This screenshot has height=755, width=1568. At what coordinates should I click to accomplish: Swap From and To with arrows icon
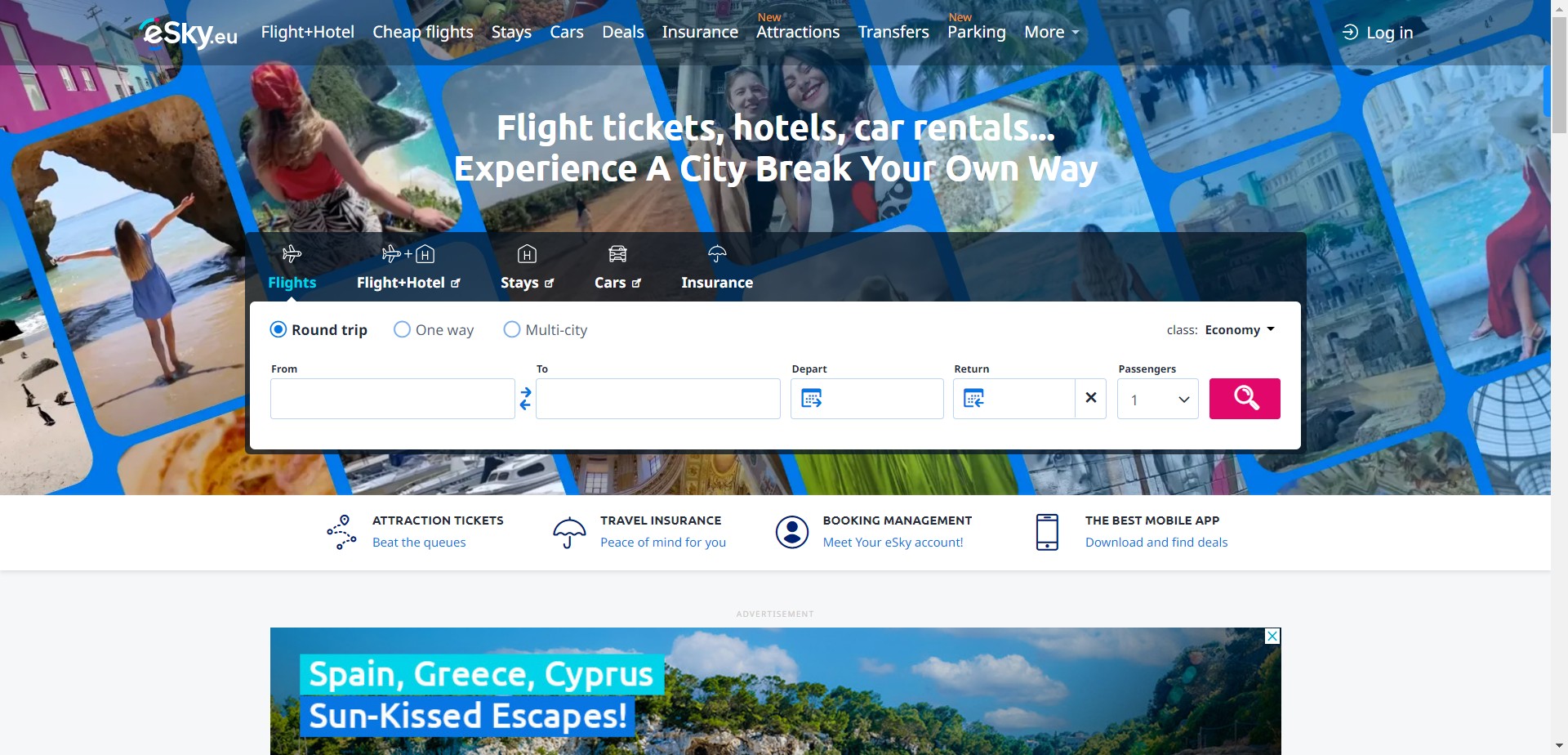(525, 399)
